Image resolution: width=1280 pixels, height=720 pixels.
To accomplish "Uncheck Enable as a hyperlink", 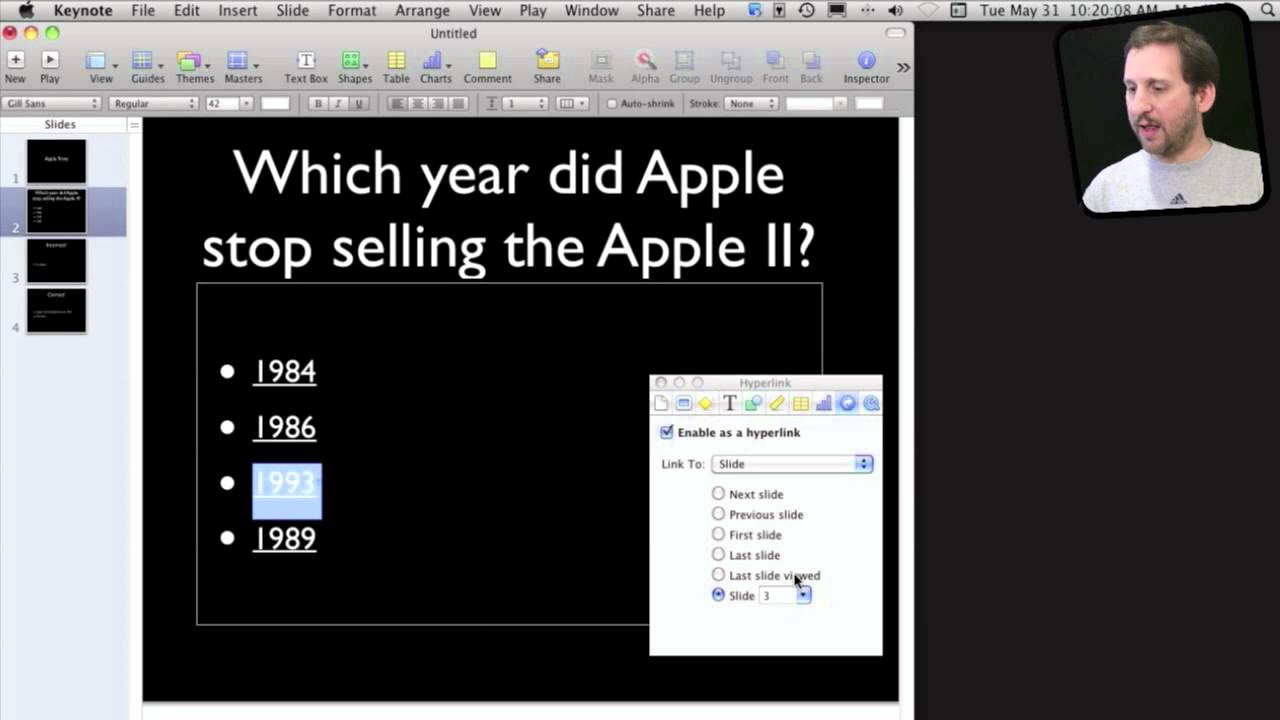I will [667, 433].
